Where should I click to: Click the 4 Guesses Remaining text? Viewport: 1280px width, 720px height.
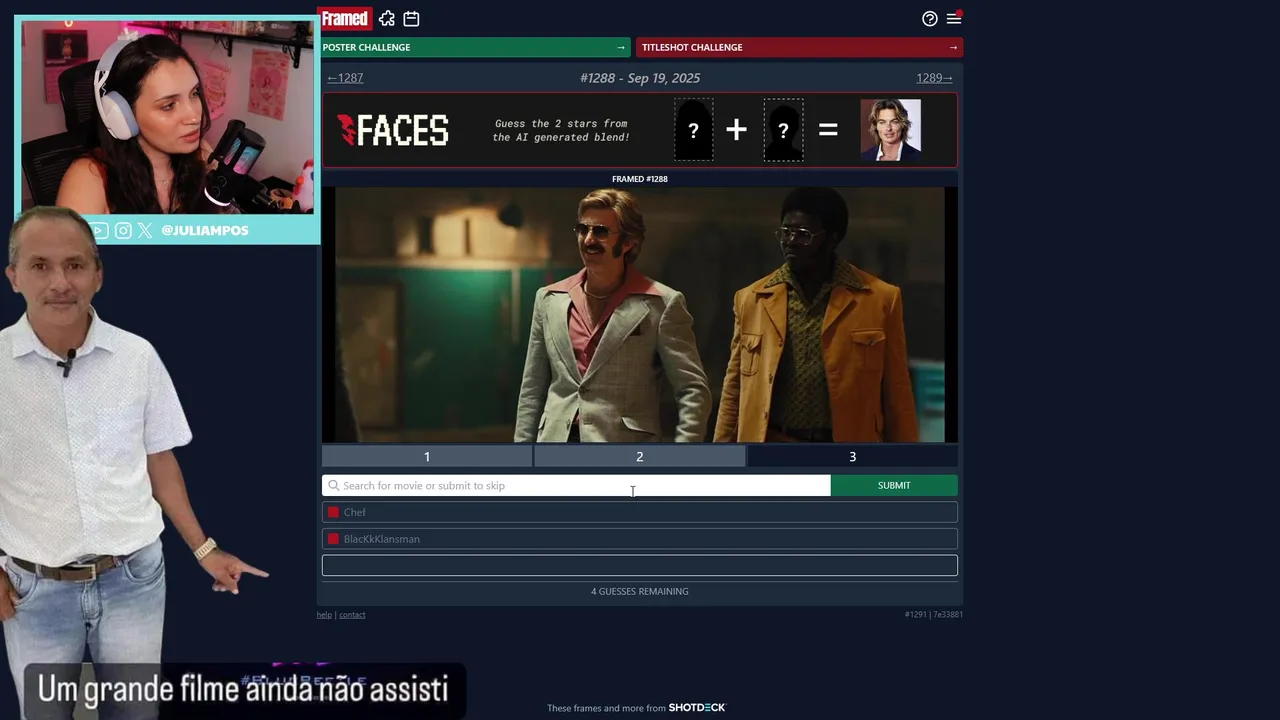[x=640, y=591]
